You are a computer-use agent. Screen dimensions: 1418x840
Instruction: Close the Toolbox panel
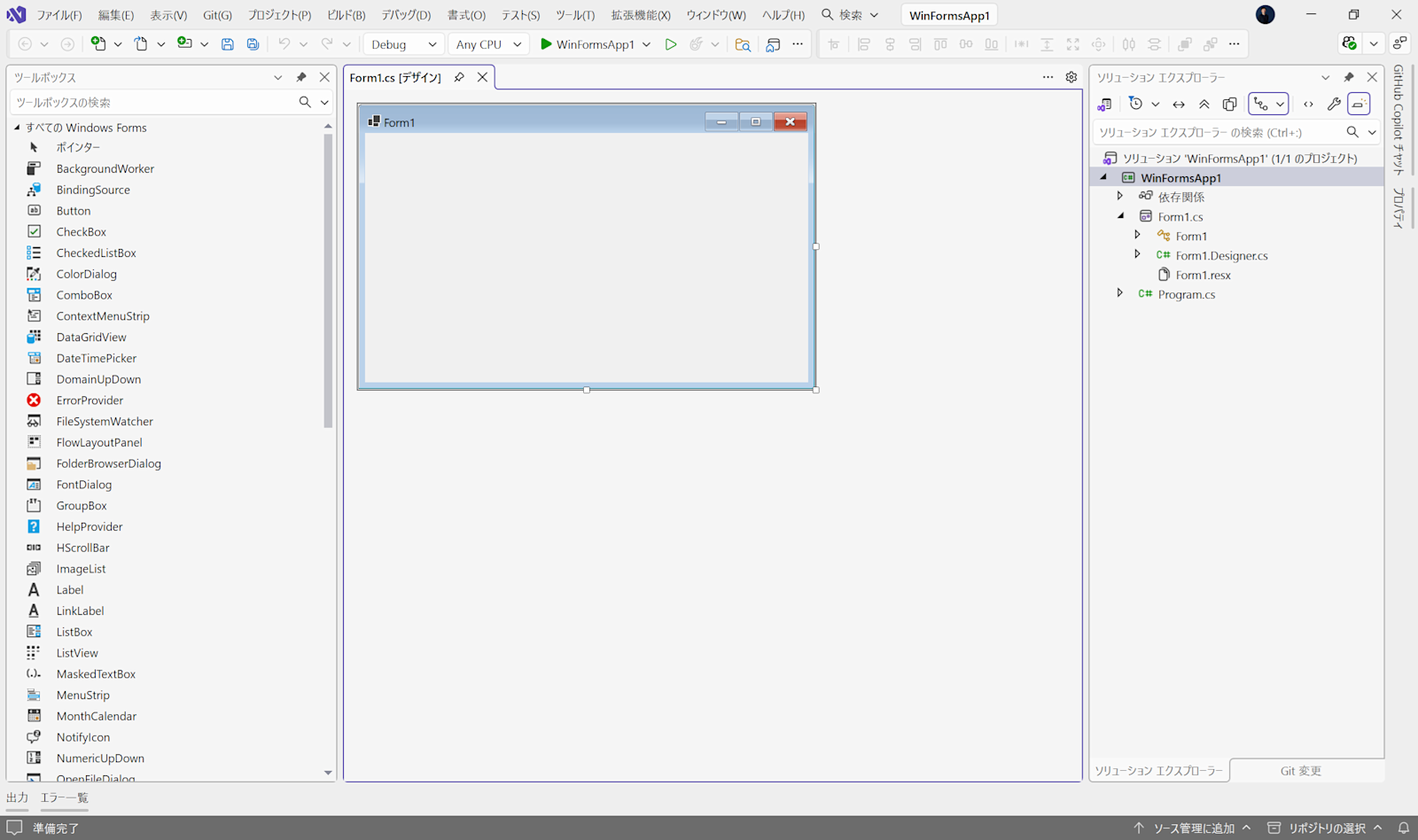point(324,77)
